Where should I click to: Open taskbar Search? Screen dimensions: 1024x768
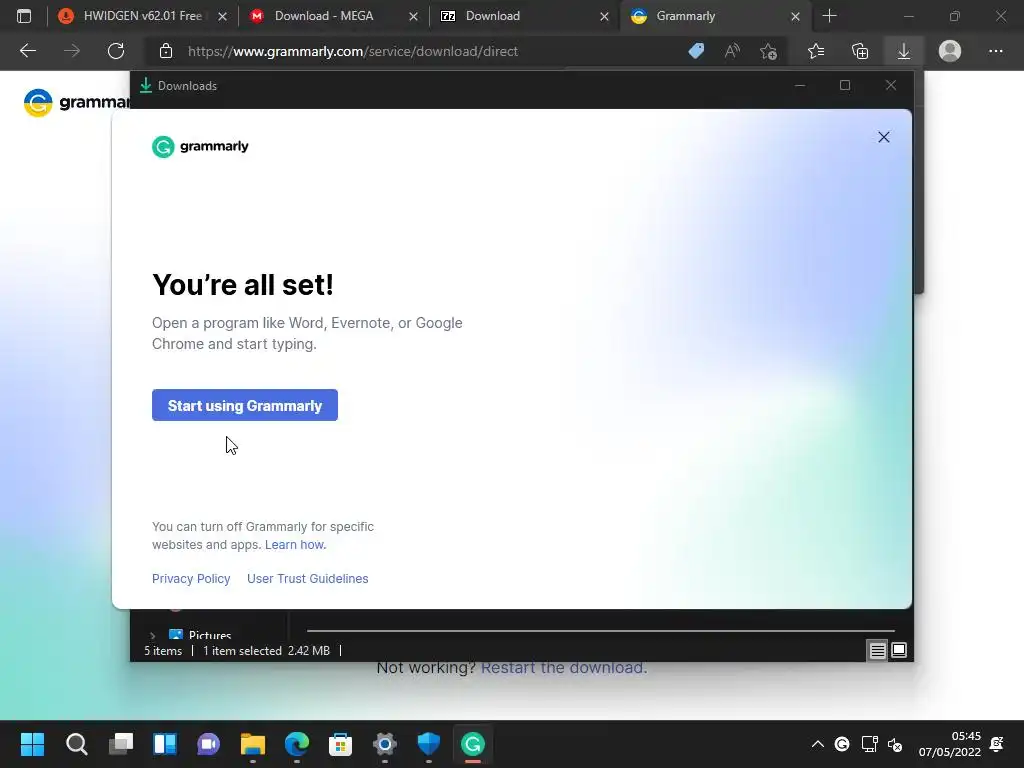(x=76, y=744)
